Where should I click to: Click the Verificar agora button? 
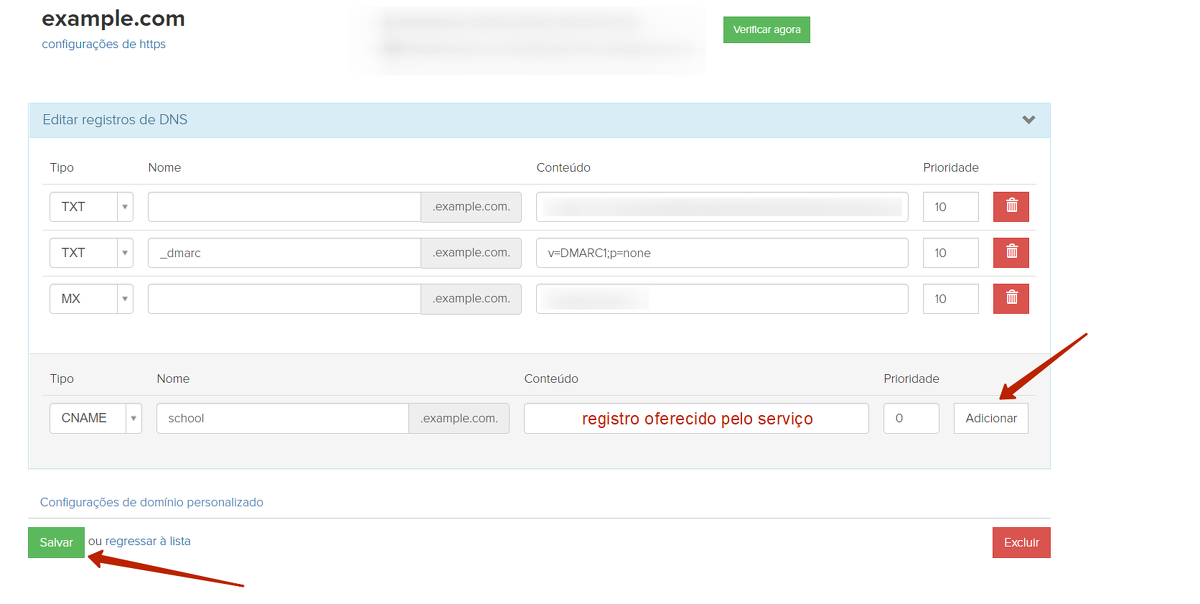click(766, 30)
